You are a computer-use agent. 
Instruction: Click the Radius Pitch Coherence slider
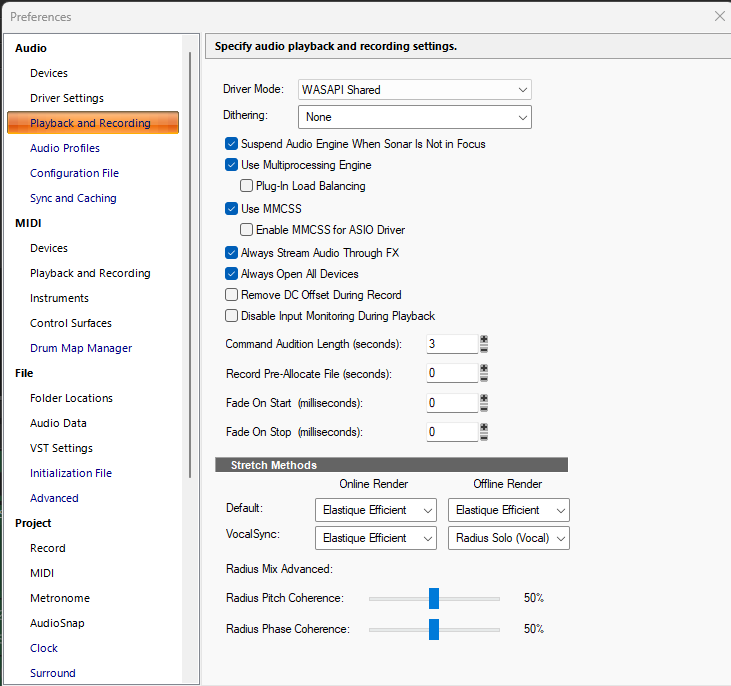click(434, 598)
